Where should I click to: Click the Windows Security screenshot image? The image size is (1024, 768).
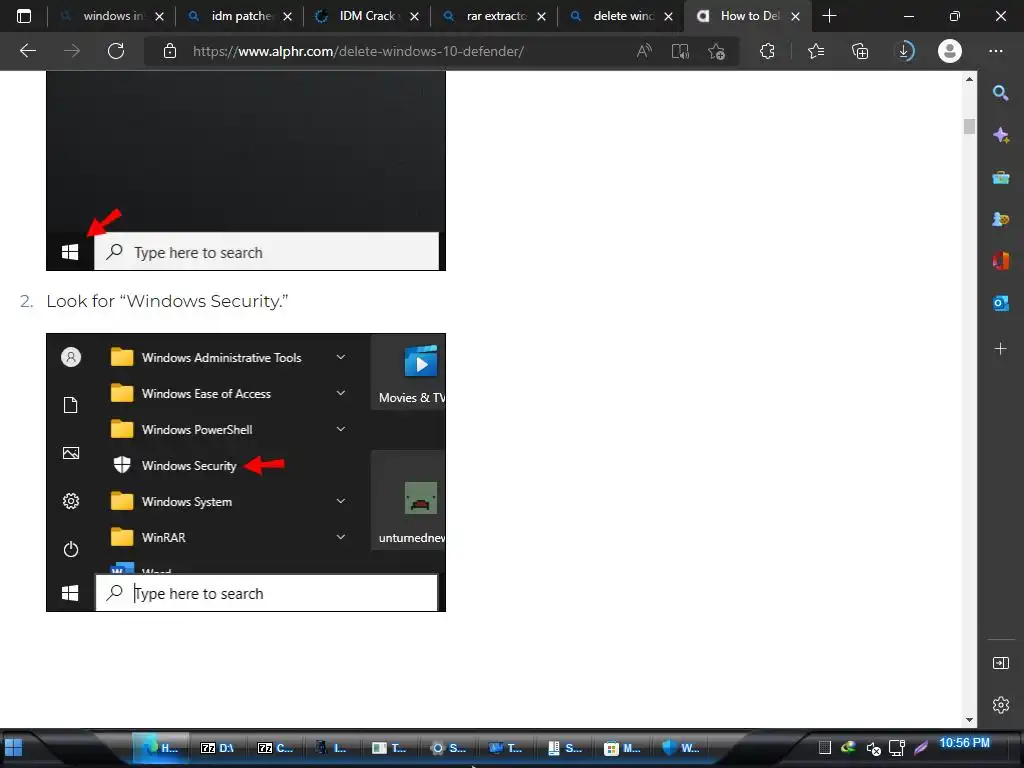pos(246,473)
